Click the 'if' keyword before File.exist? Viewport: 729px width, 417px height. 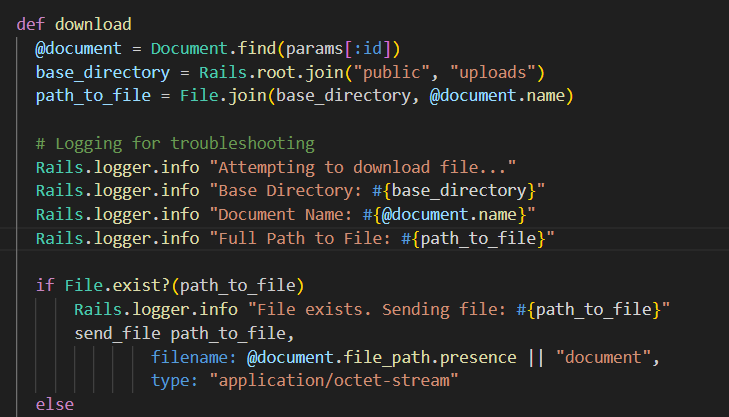(45, 286)
